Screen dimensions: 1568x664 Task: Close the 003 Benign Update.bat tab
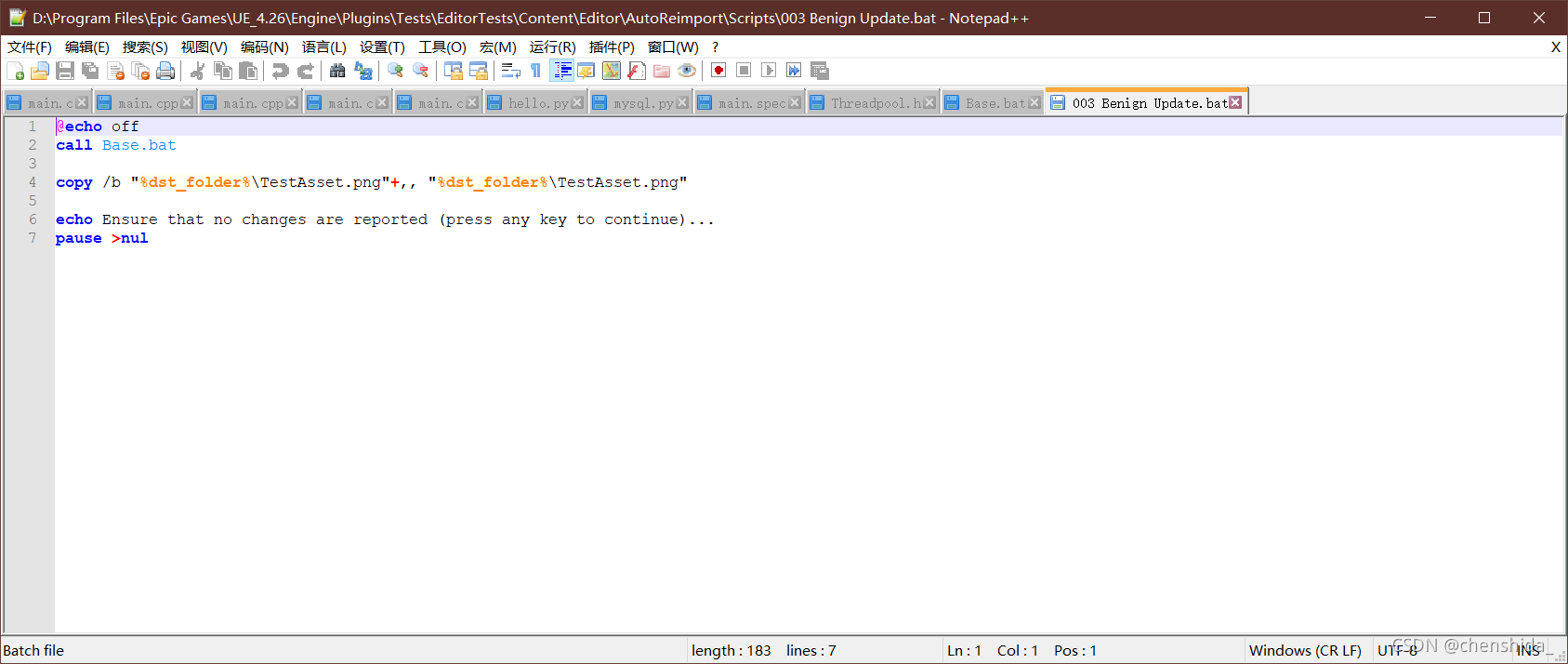[1235, 102]
